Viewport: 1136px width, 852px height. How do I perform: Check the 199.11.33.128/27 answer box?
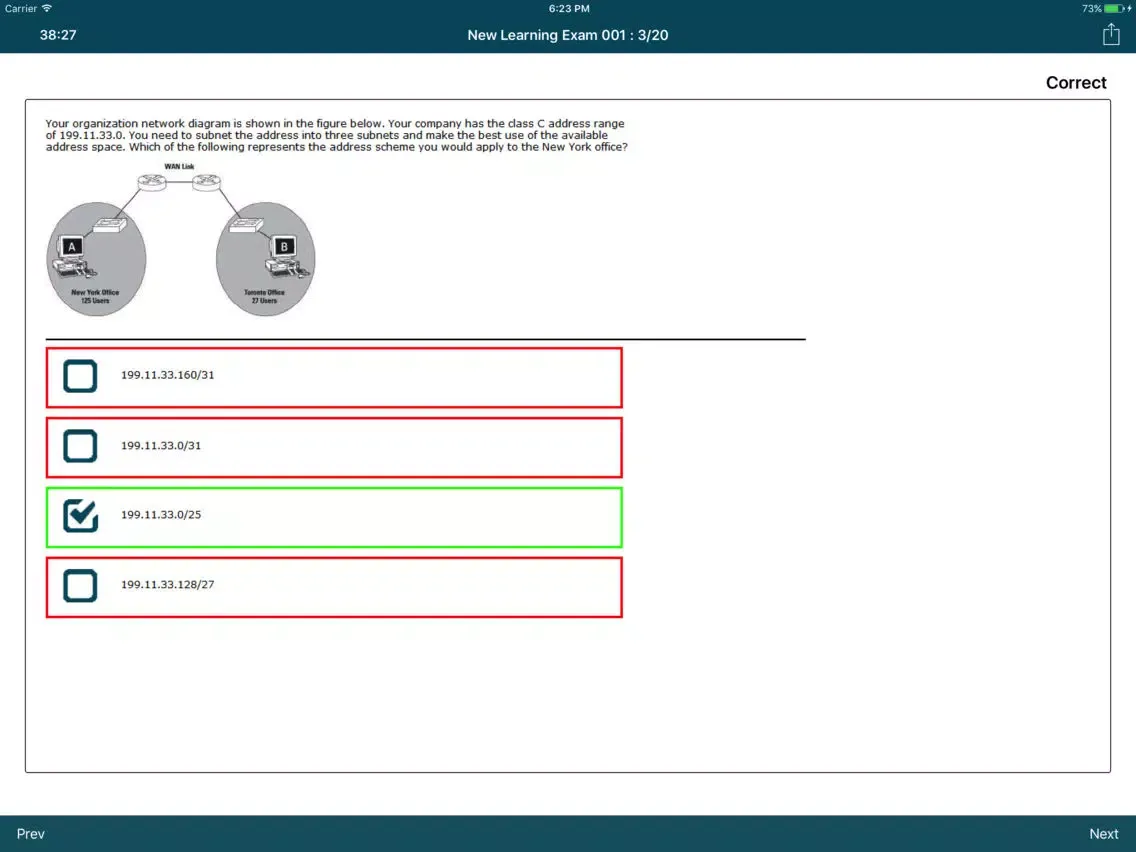pos(80,585)
